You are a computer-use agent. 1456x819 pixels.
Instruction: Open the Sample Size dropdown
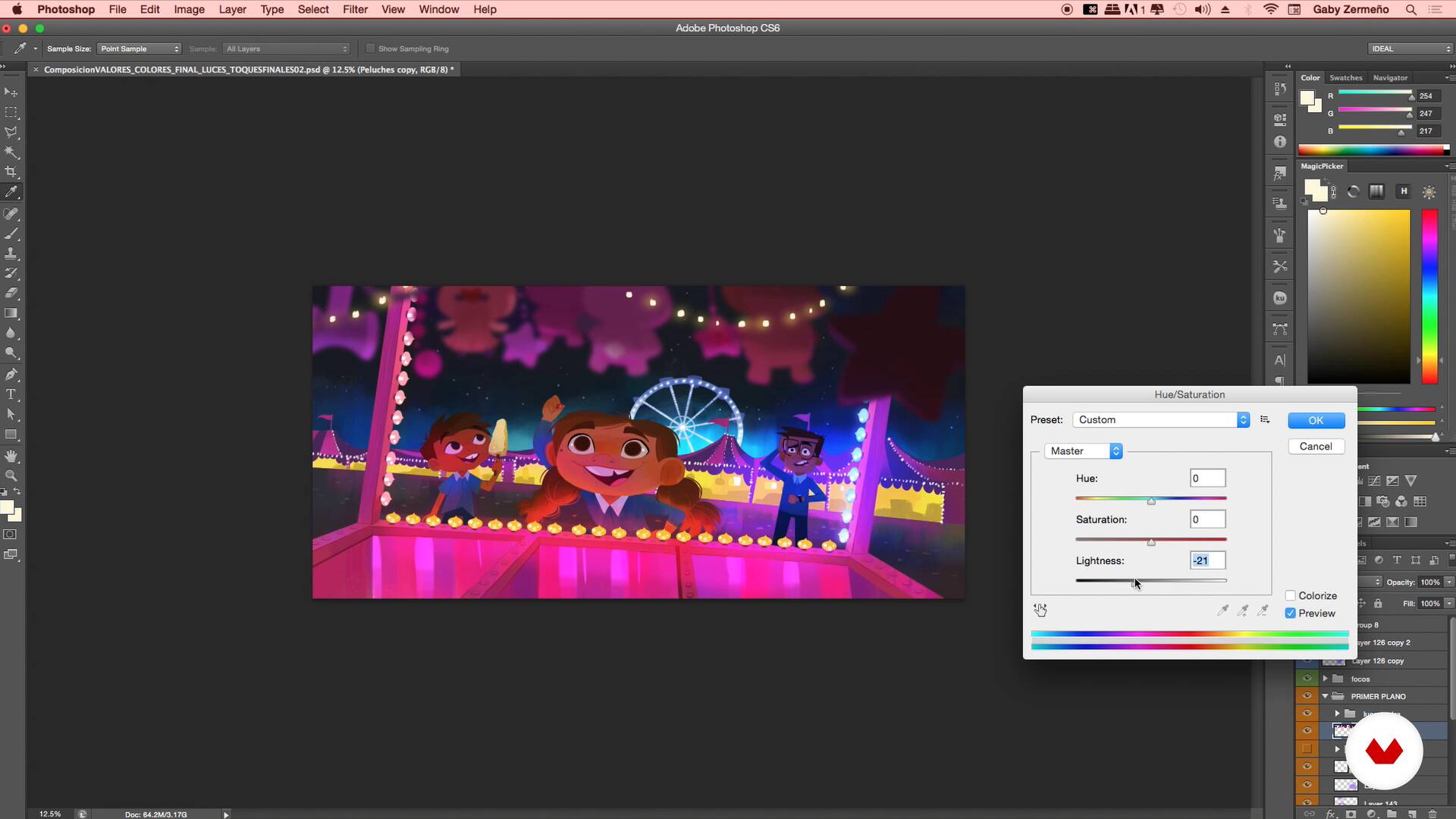[x=140, y=49]
